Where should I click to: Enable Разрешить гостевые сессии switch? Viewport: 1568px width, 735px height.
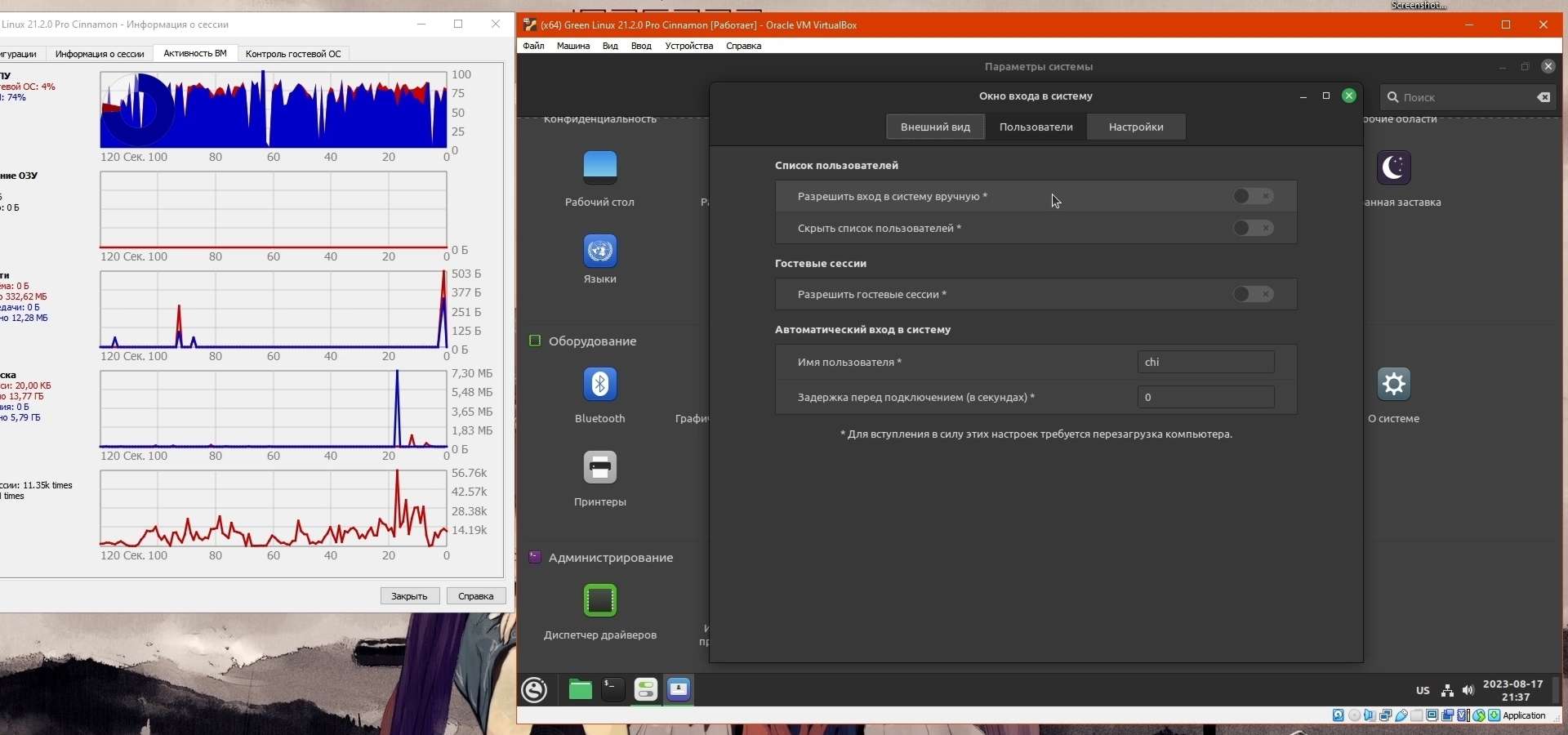[1254, 294]
